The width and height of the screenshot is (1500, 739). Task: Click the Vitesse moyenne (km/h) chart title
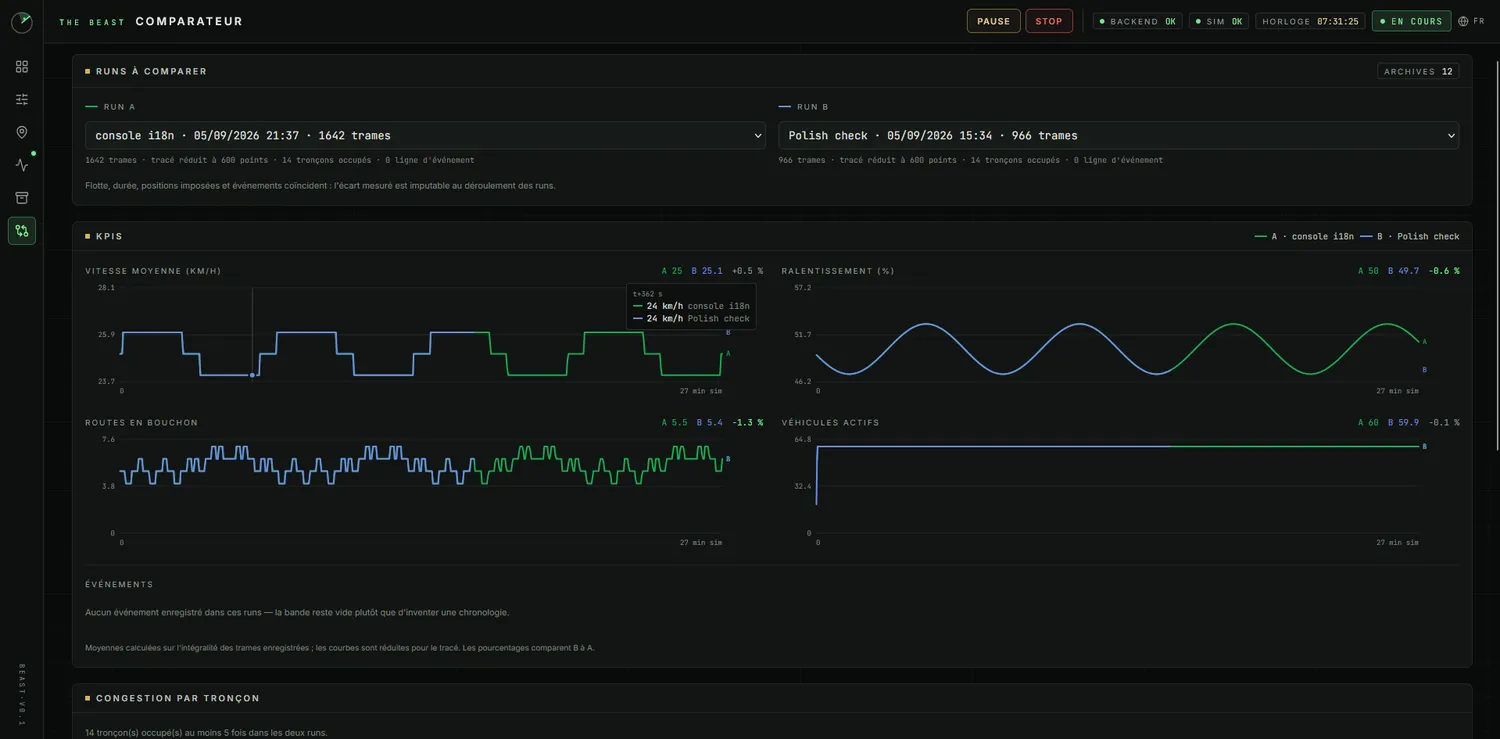pyautogui.click(x=153, y=271)
